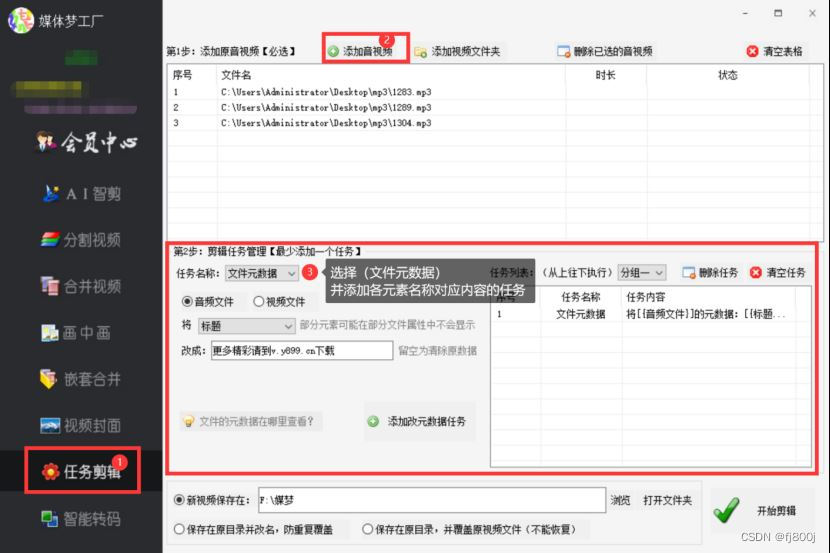Click the F:\媒梦 save path field
Screen dimensions: 830x553
[432, 500]
